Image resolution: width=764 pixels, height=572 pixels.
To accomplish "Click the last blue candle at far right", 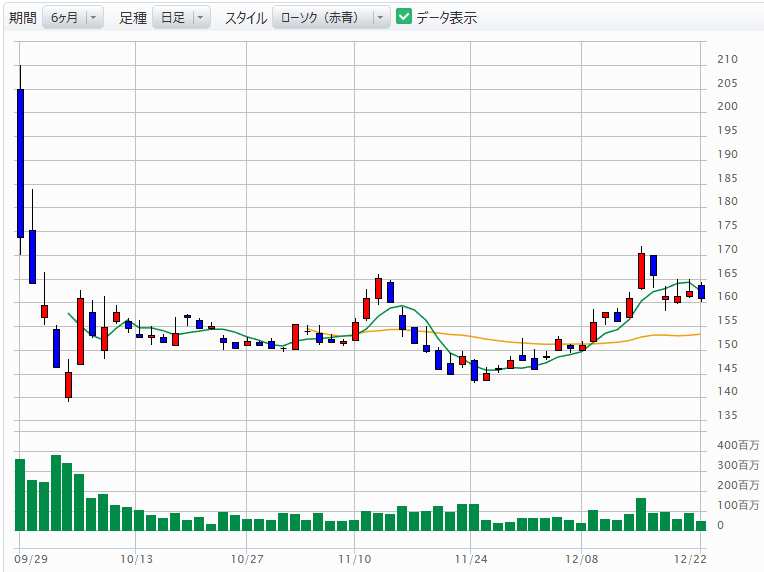I will pos(701,292).
